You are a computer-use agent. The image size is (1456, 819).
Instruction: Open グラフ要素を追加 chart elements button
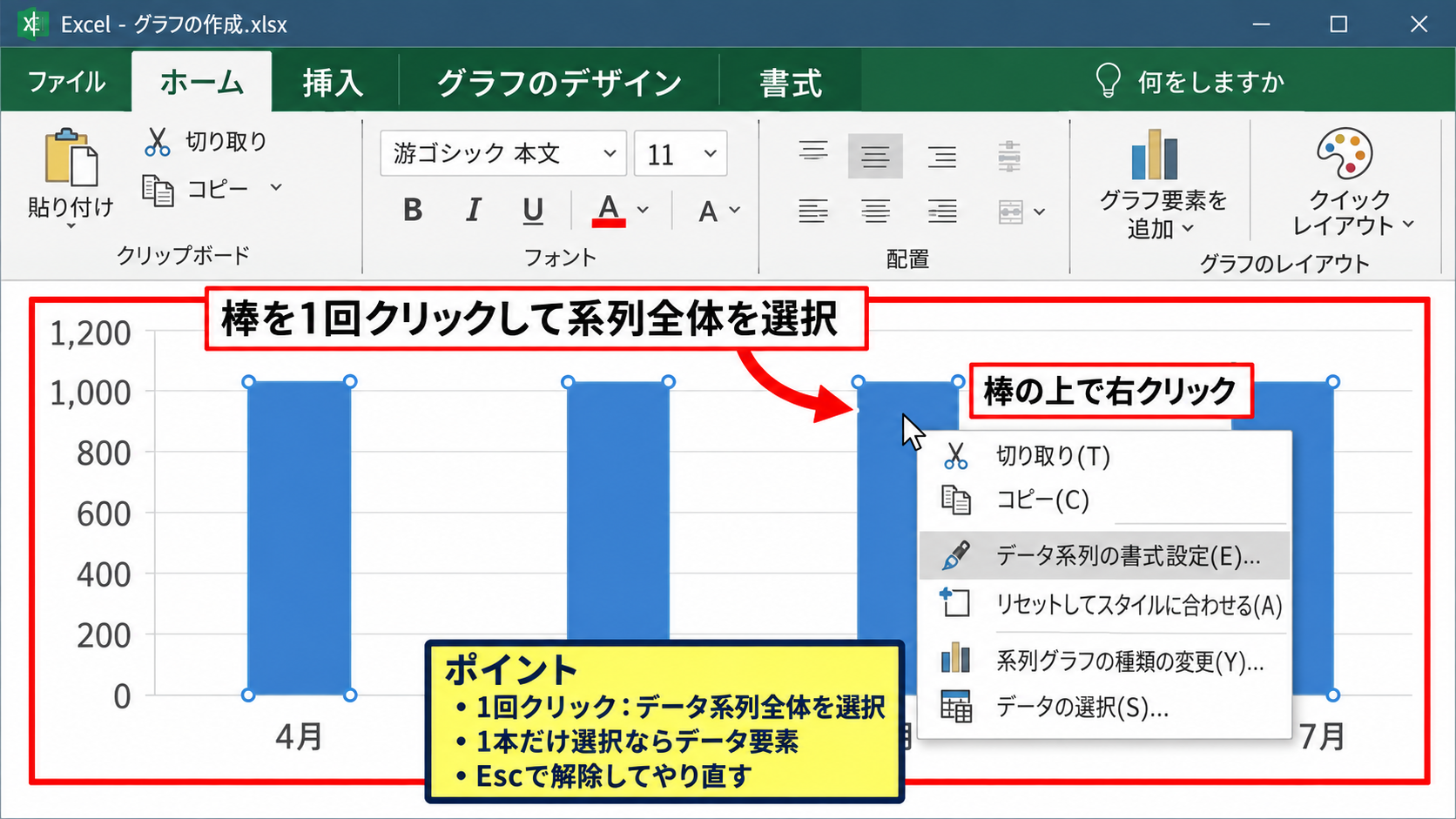click(1162, 185)
